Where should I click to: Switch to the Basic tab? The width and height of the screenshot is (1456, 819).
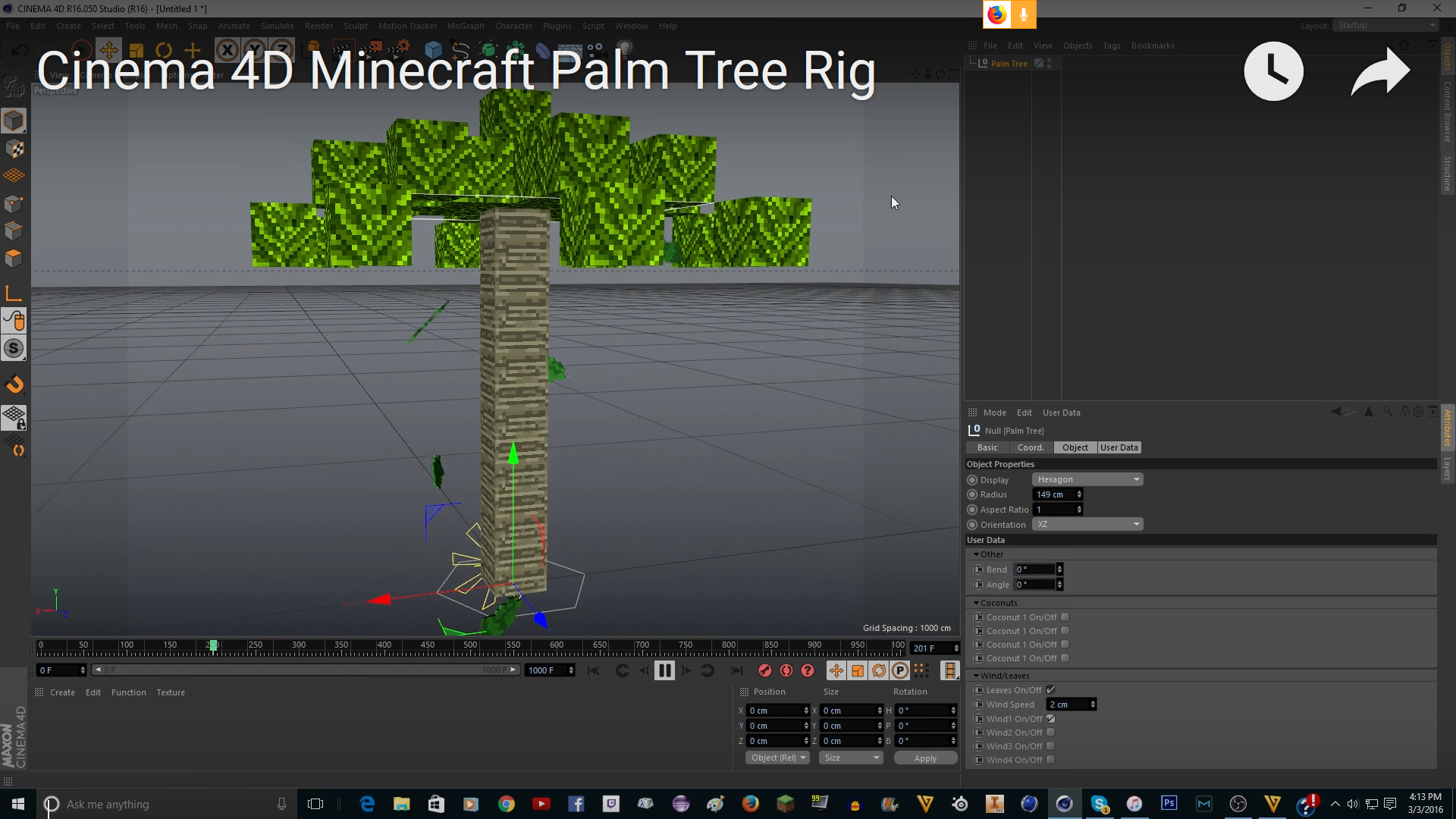[x=987, y=447]
